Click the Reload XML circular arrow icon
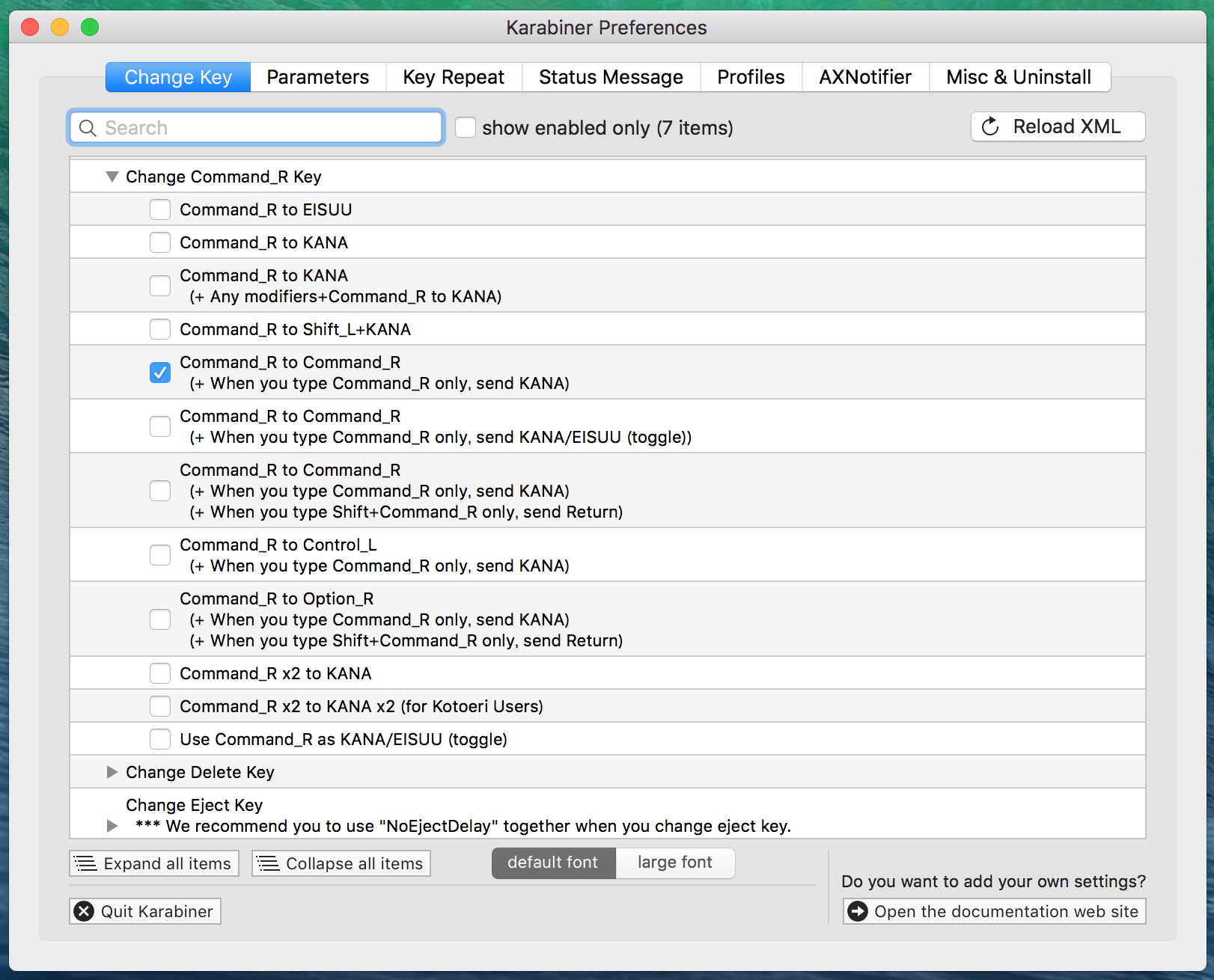Viewport: 1214px width, 980px height. click(990, 126)
